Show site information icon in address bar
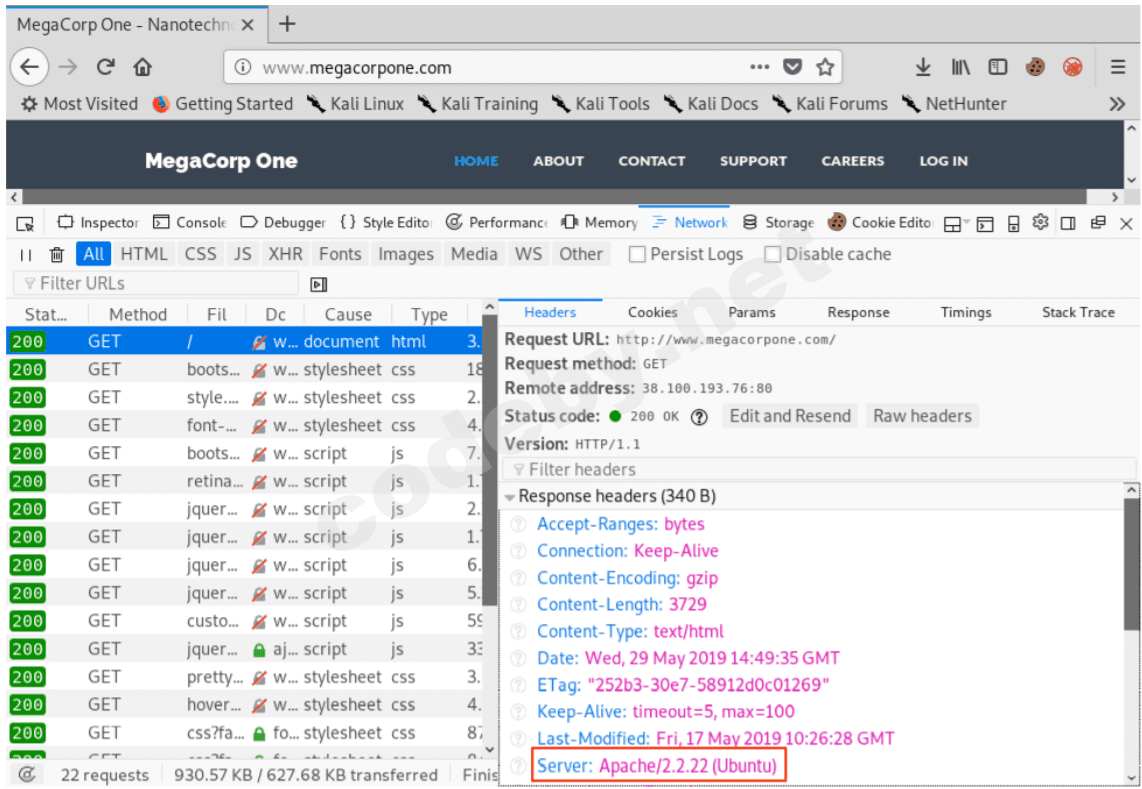Image resolution: width=1142 pixels, height=789 pixels. [x=243, y=67]
